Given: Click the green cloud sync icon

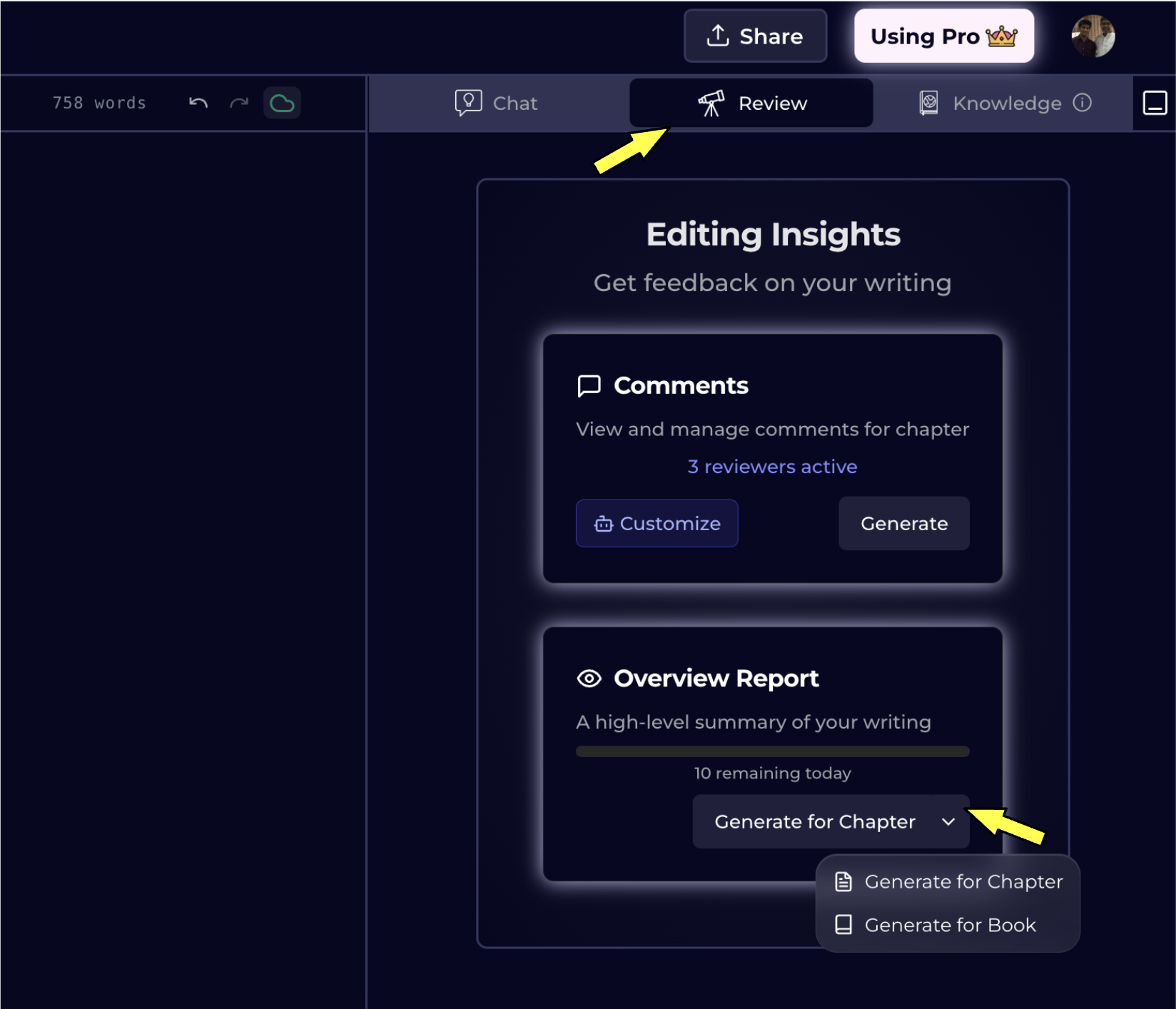Looking at the screenshot, I should click(282, 103).
